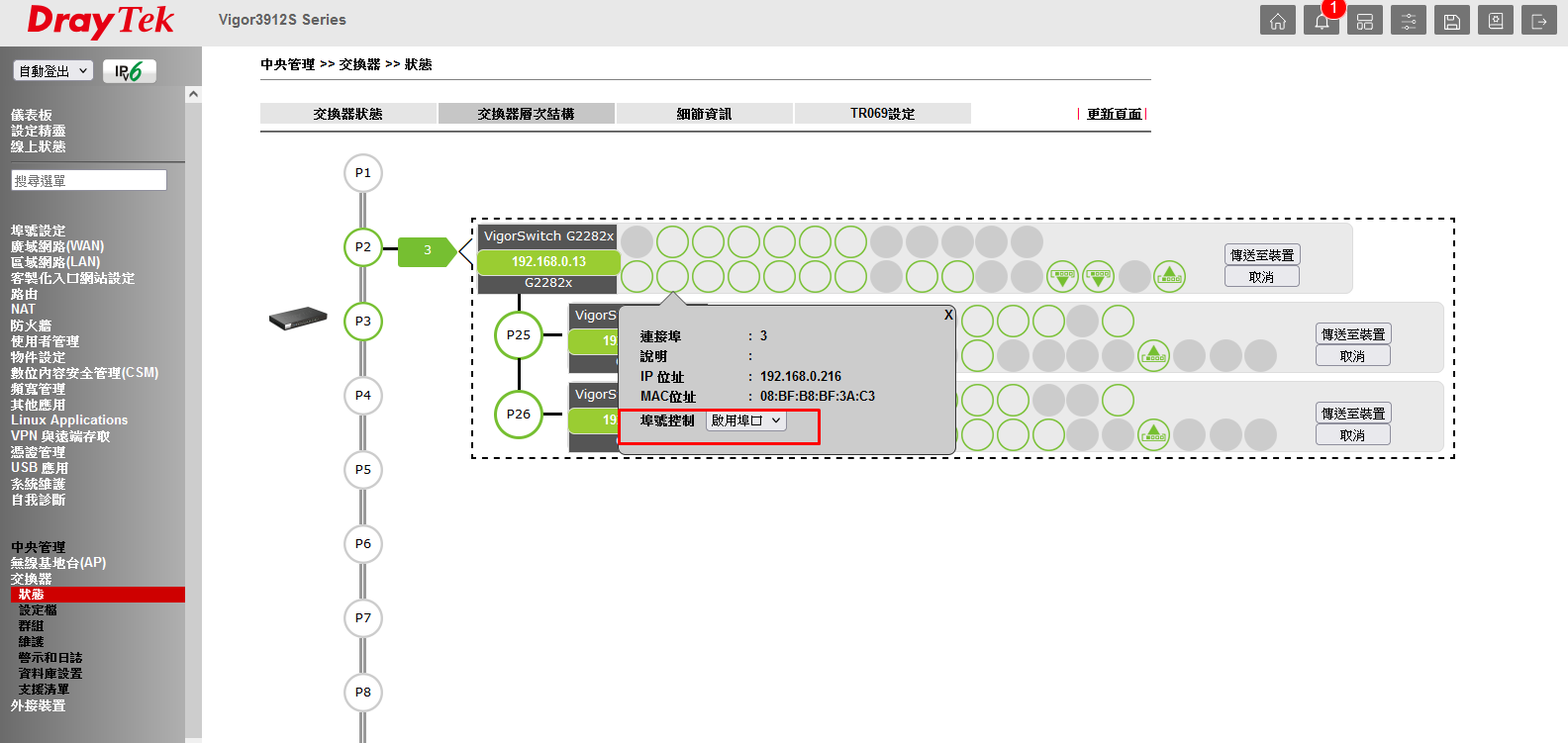Expand the 廣域網路(WAN) sidebar menu
Viewport: 1568px width, 743px height.
(x=57, y=246)
